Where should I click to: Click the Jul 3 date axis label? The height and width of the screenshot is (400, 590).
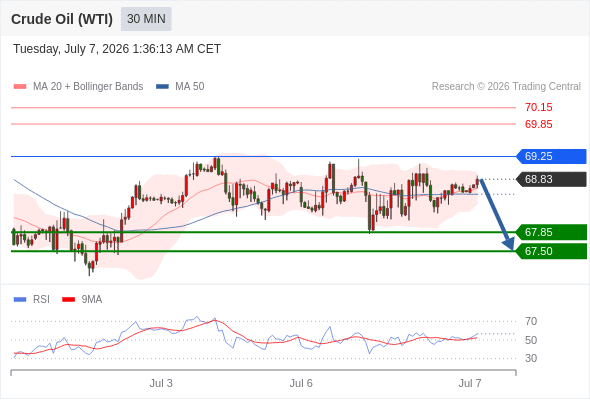click(x=161, y=383)
